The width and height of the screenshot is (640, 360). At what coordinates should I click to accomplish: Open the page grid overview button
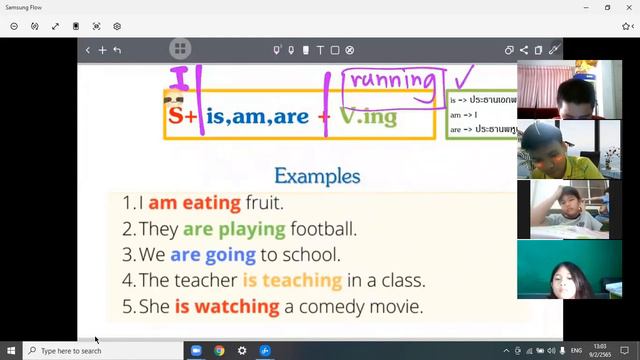180,49
